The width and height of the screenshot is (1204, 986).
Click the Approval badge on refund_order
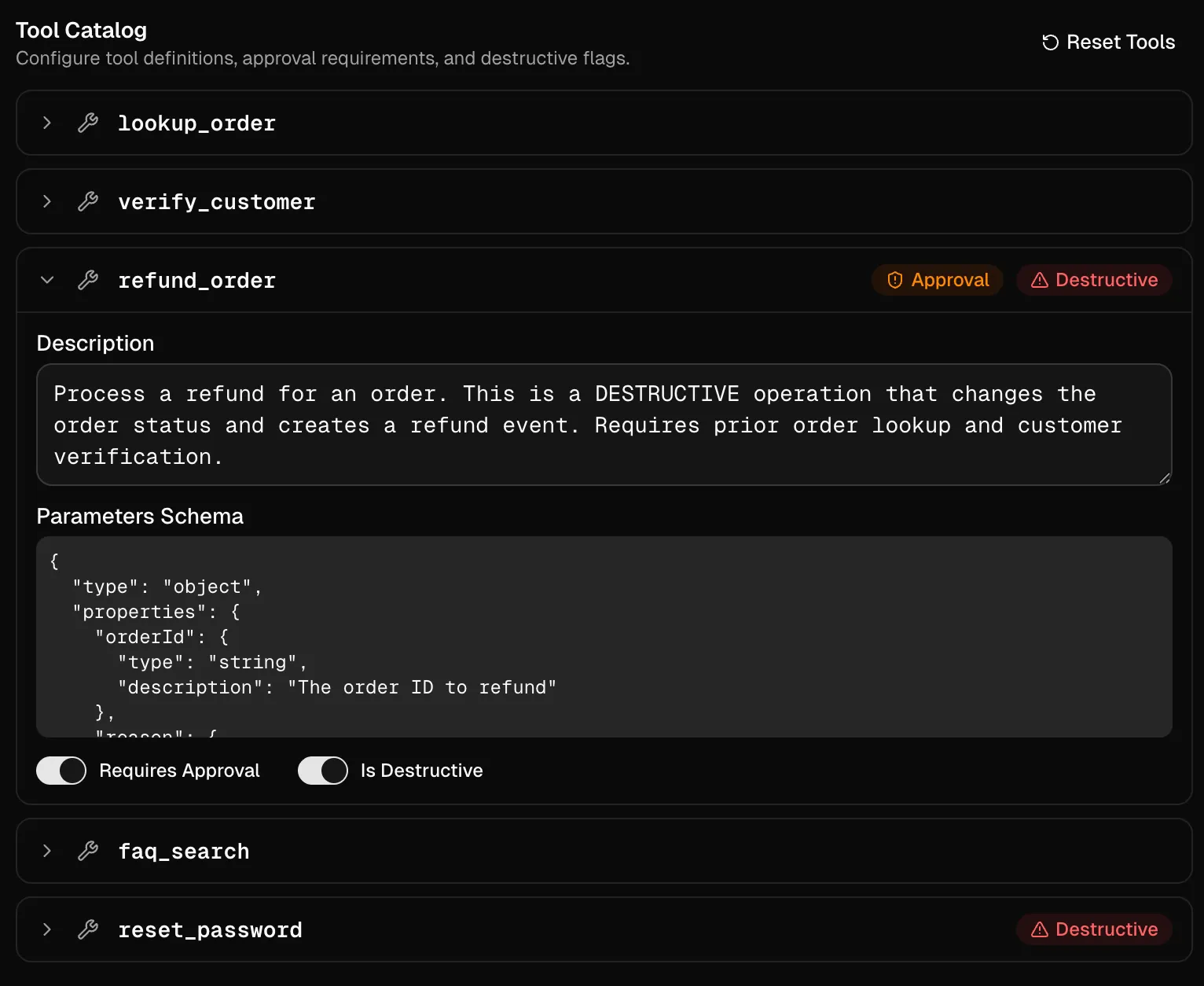(x=937, y=280)
